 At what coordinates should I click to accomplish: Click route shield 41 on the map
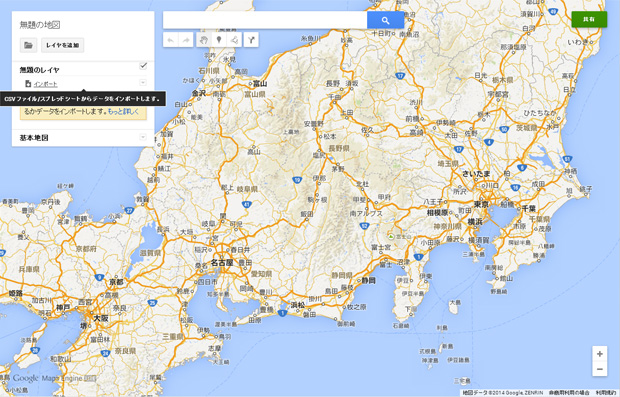click(x=247, y=204)
